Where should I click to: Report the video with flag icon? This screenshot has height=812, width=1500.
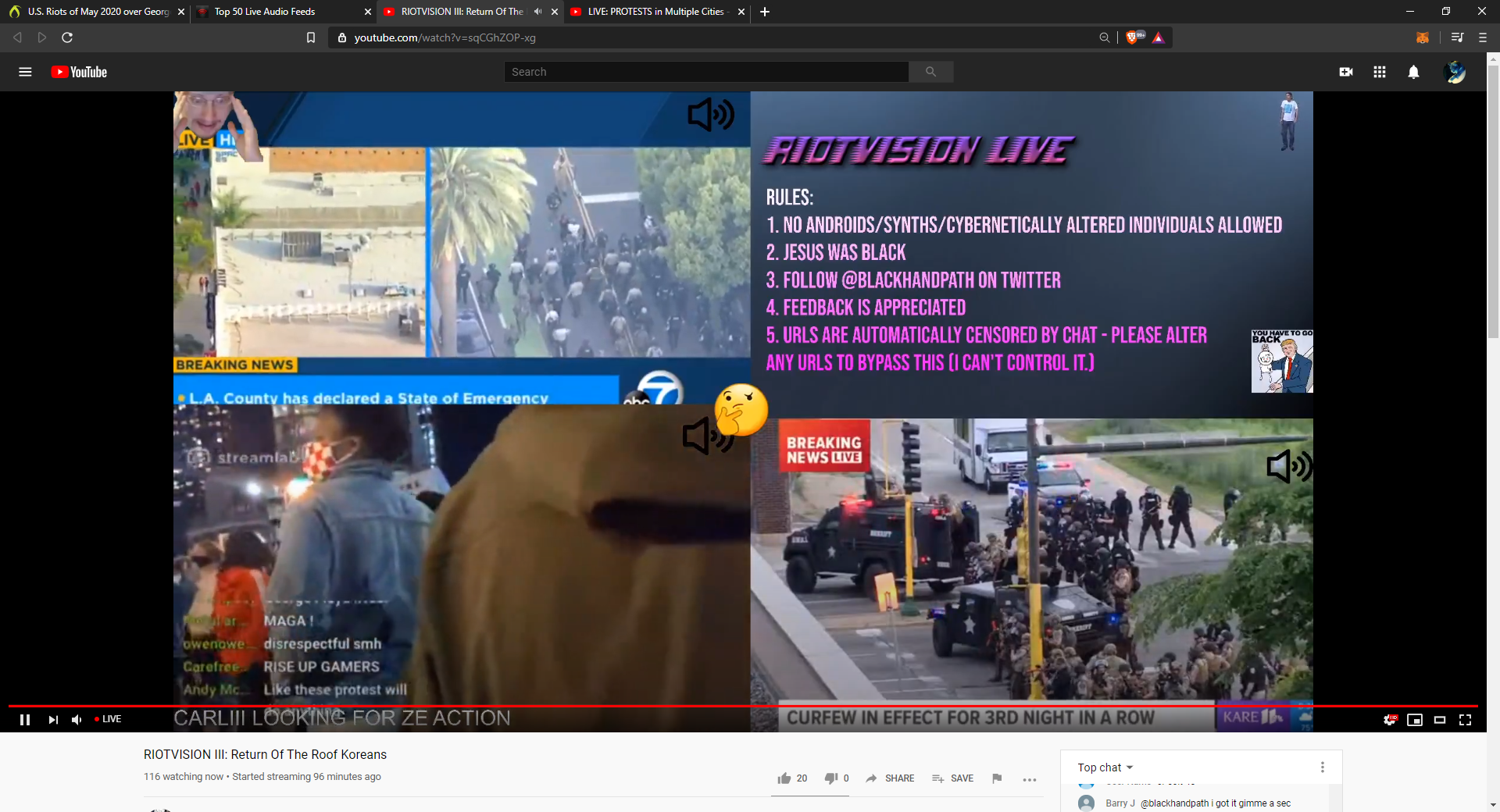[x=997, y=778]
